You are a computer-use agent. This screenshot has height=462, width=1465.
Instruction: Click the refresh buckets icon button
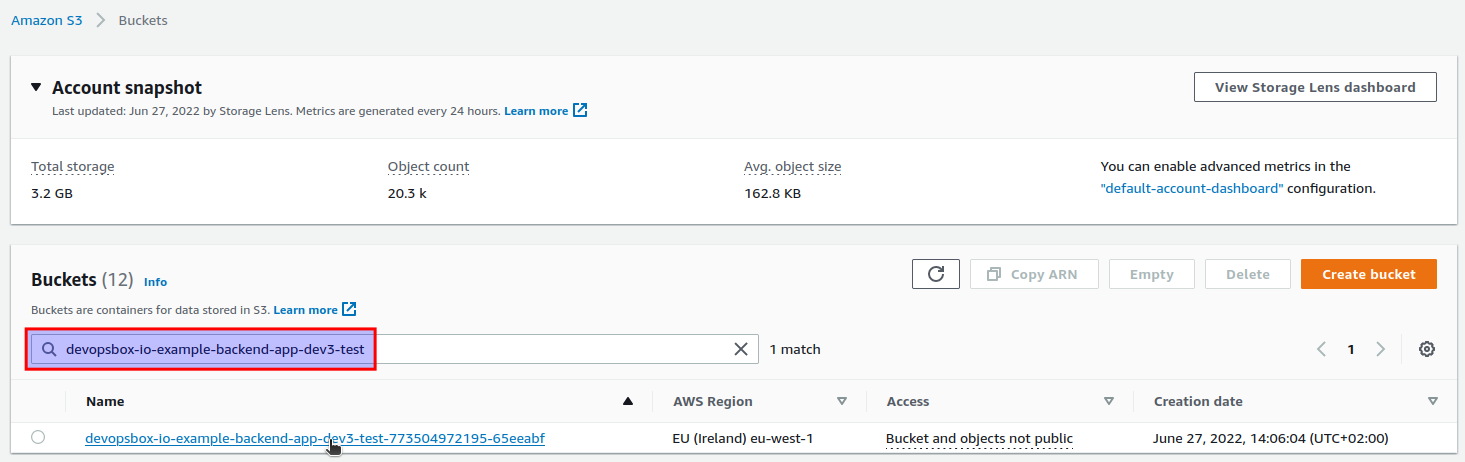(x=936, y=274)
